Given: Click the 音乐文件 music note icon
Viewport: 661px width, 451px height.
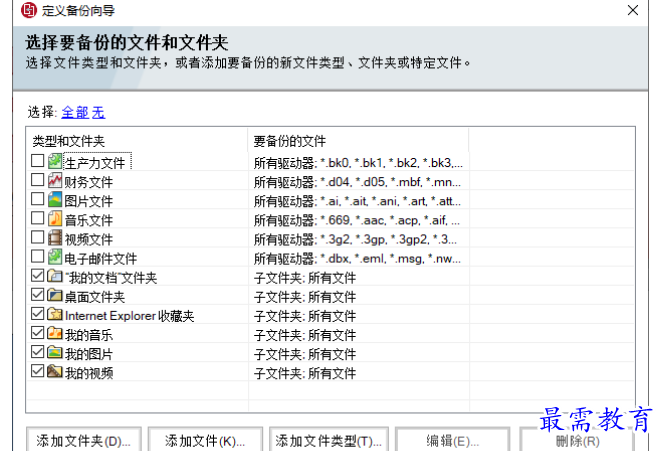Looking at the screenshot, I should [x=55, y=218].
